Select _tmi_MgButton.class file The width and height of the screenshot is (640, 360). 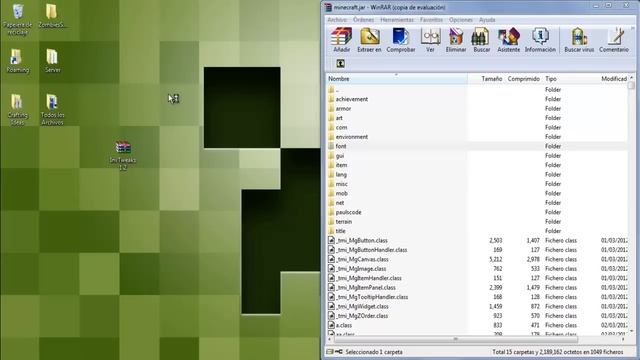pos(477,240)
